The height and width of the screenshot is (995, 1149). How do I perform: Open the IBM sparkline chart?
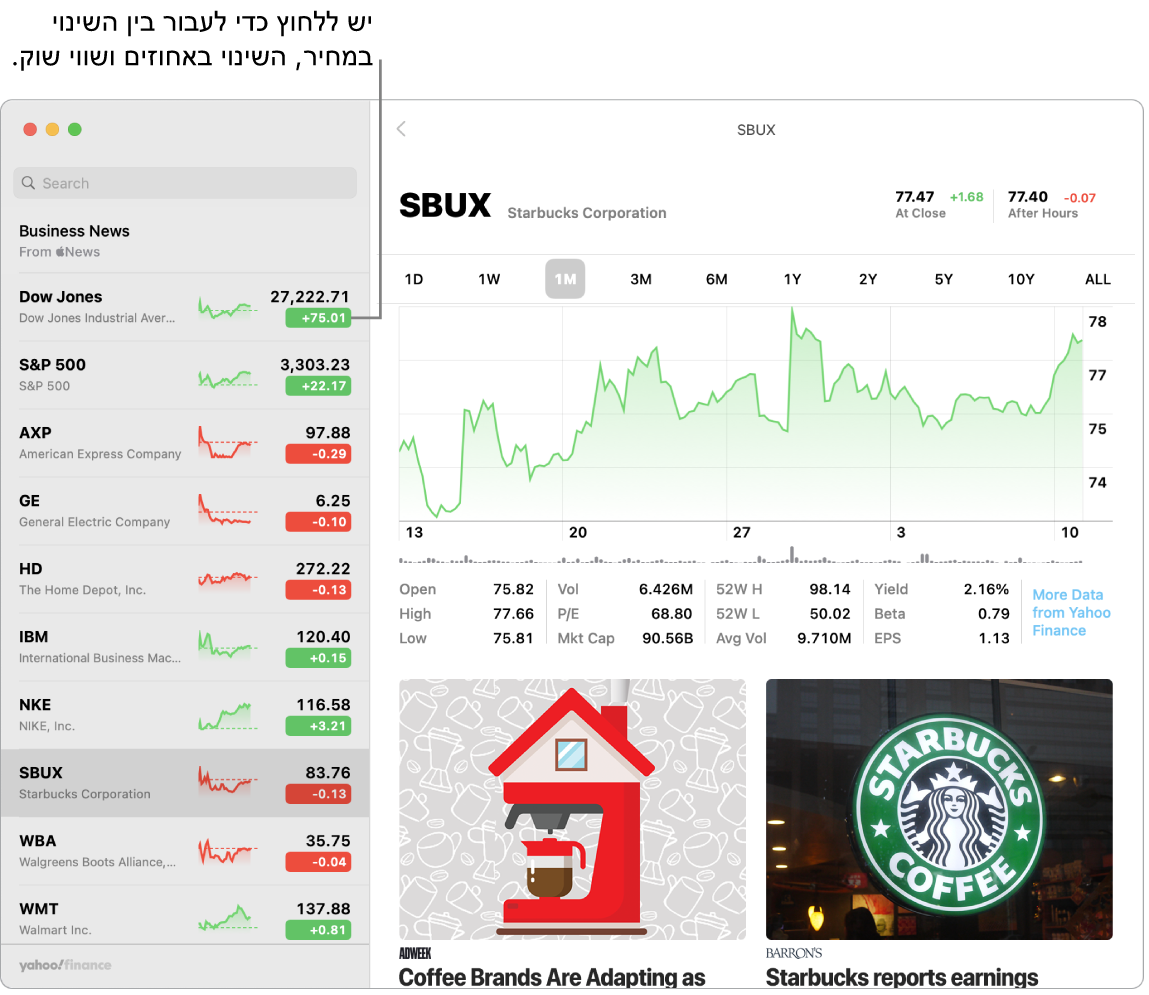[228, 645]
